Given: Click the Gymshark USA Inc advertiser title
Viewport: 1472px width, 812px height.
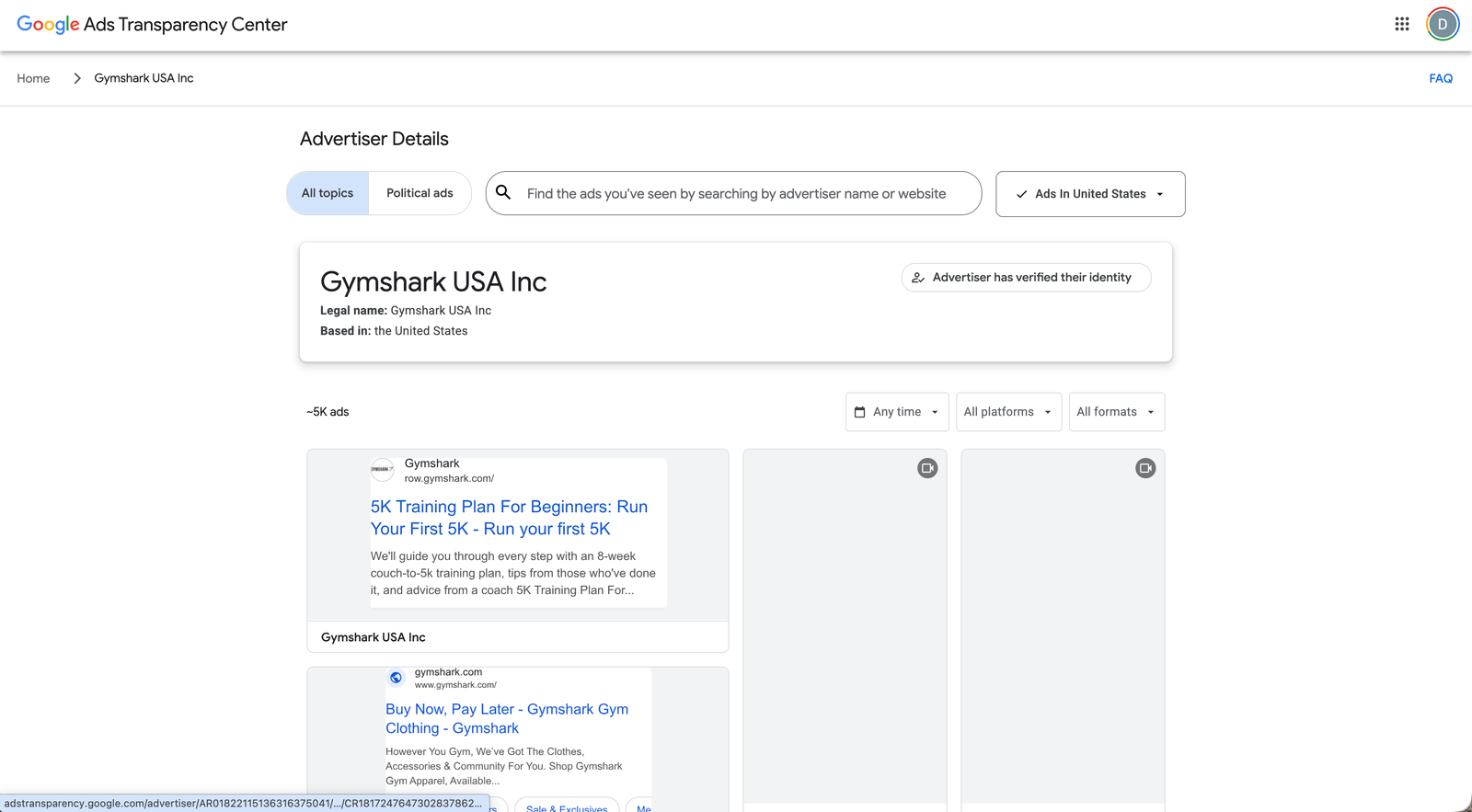Looking at the screenshot, I should coord(433,281).
